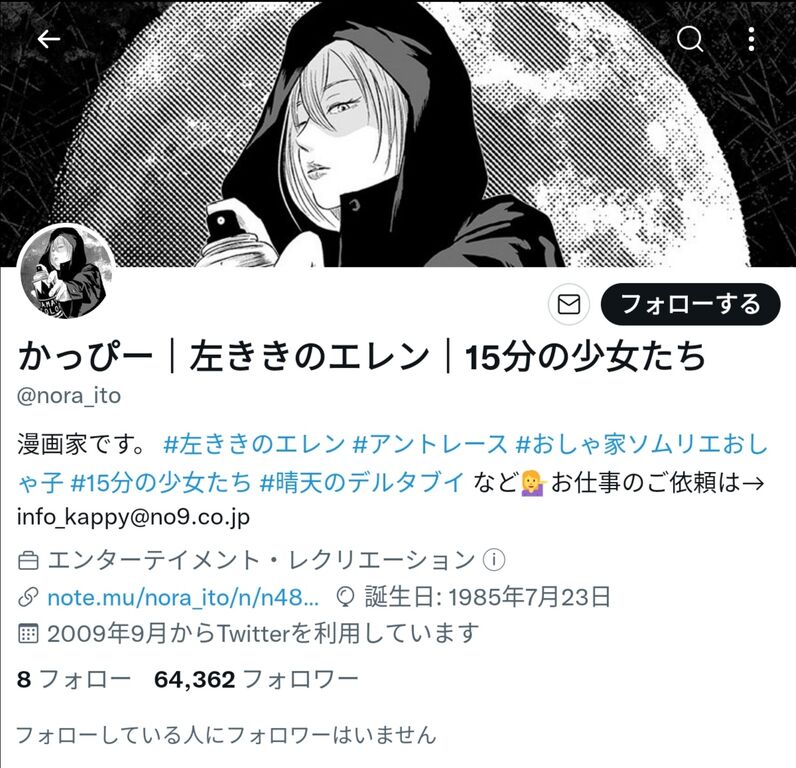
Task: Open hashtag #15分の少女たち in bio
Action: (x=161, y=482)
